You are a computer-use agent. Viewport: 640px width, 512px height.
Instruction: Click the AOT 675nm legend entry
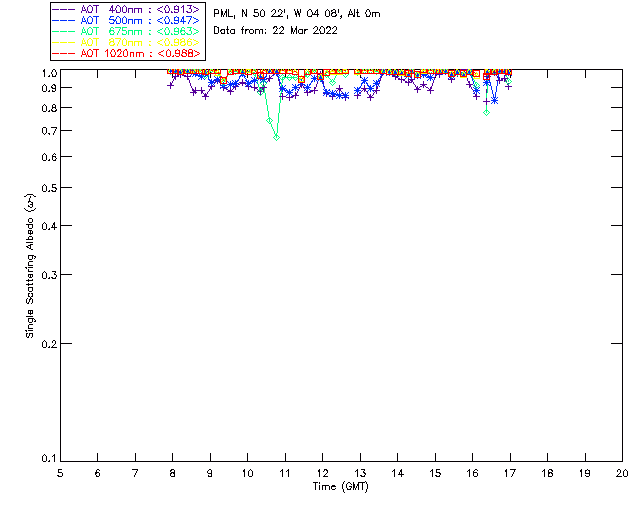tap(126, 31)
